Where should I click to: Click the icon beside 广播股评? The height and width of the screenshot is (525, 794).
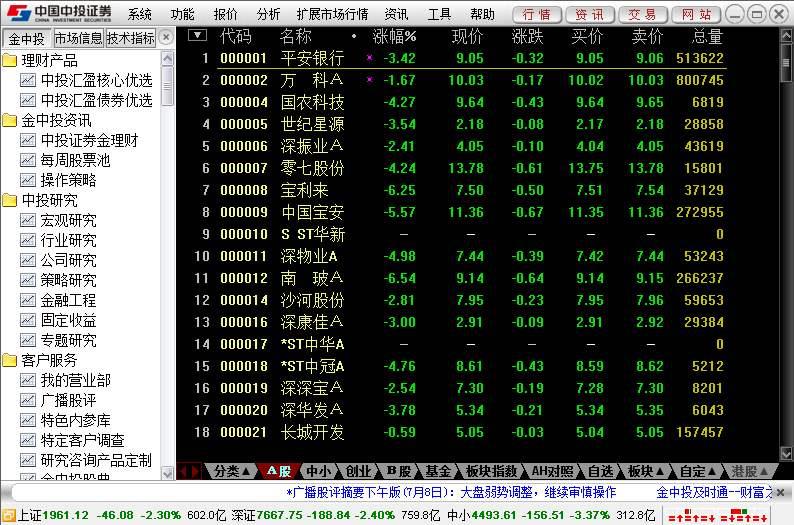click(x=28, y=400)
